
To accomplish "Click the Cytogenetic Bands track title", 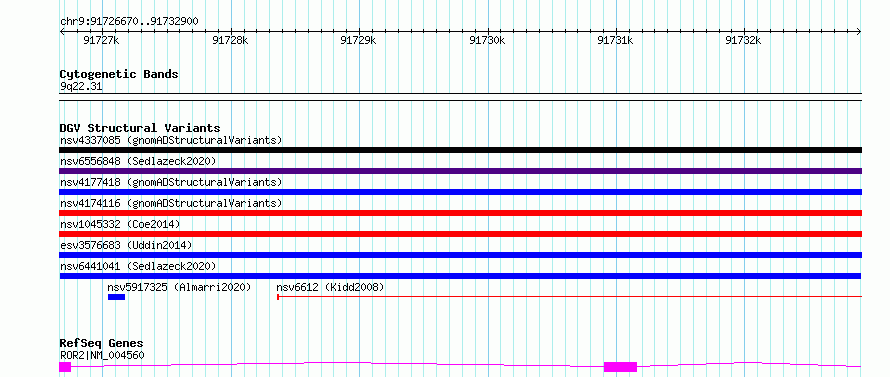I will pos(119,74).
